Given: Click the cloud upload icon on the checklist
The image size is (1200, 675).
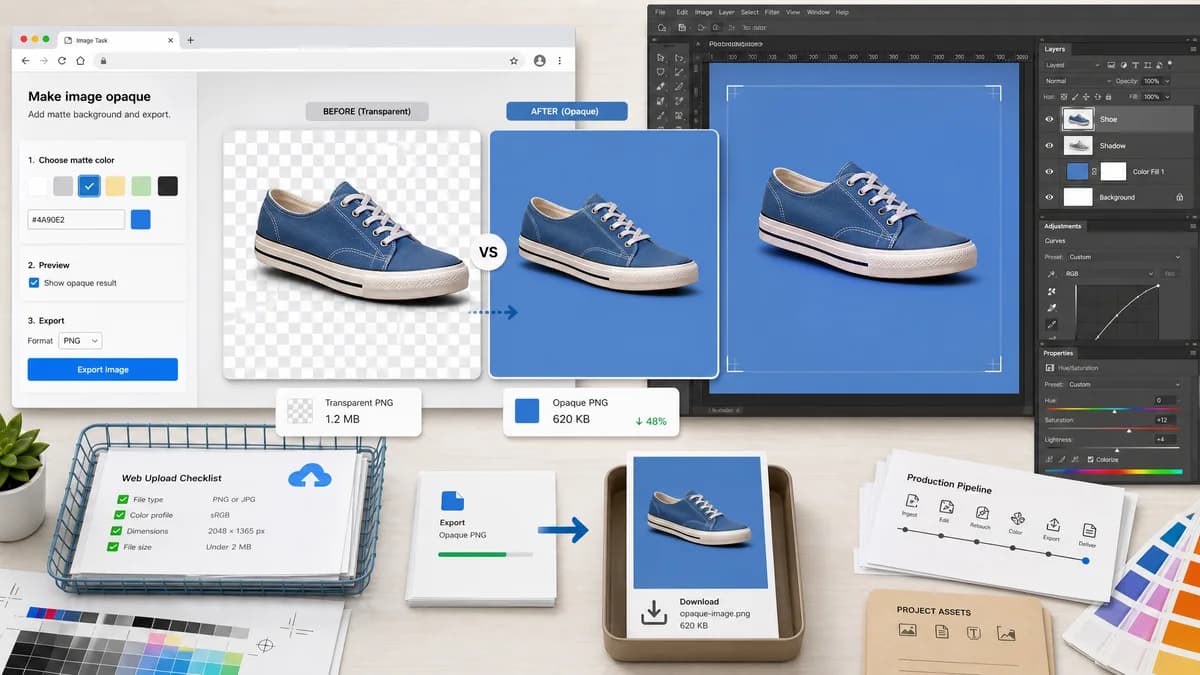Looking at the screenshot, I should click(310, 476).
